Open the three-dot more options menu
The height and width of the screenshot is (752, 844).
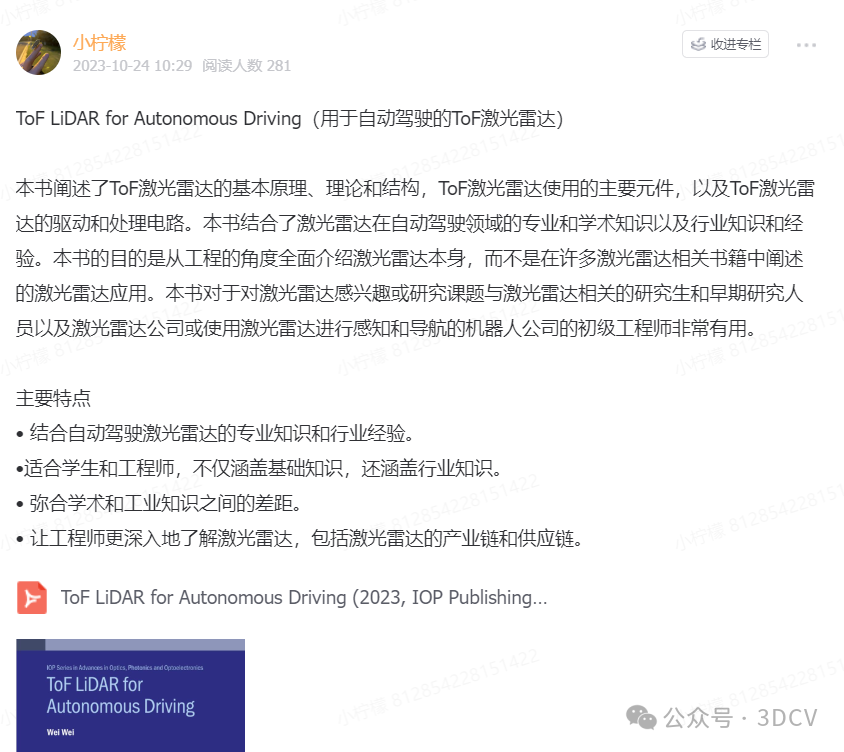[806, 45]
